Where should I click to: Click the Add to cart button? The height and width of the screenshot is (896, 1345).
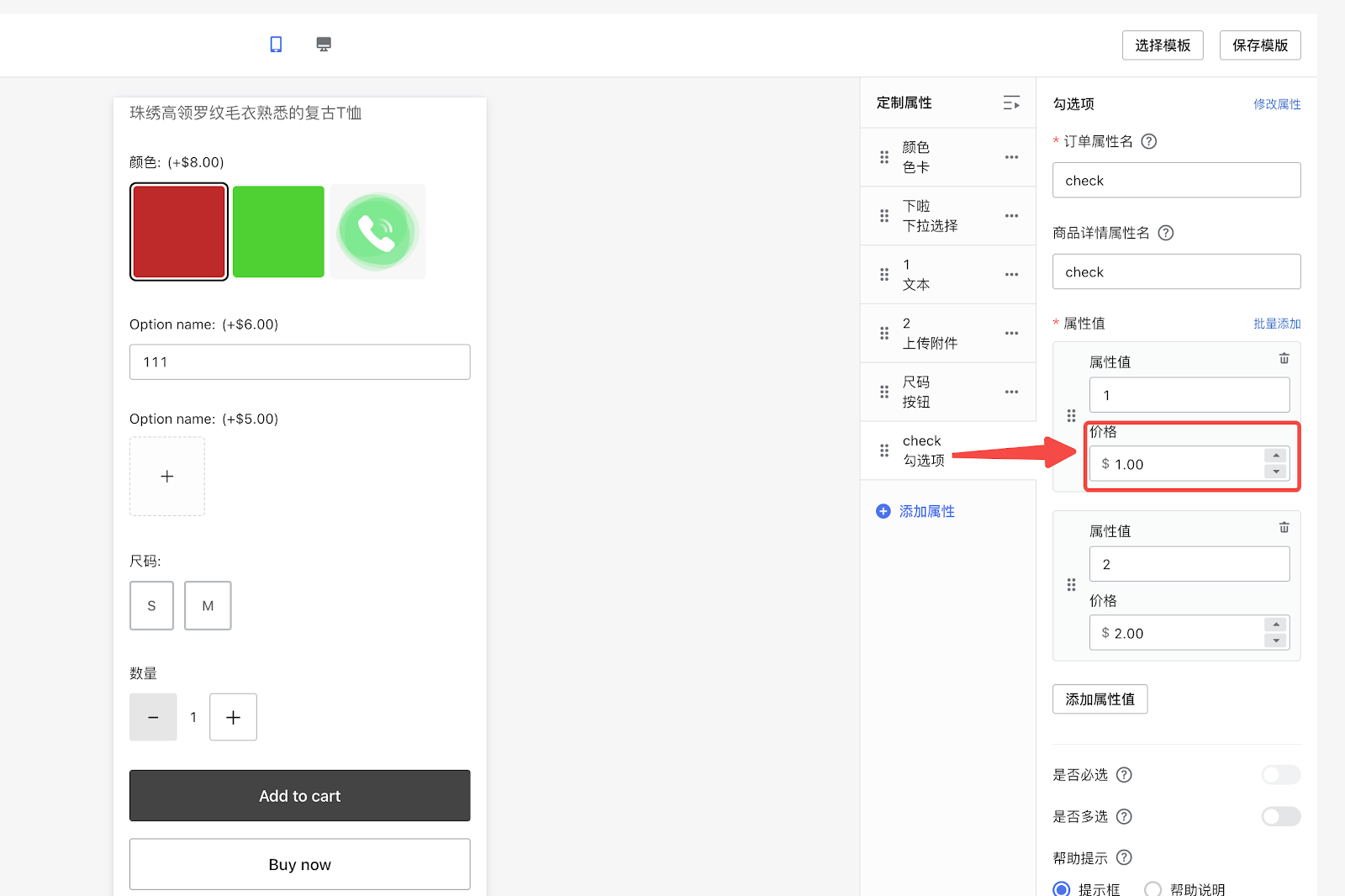(300, 796)
